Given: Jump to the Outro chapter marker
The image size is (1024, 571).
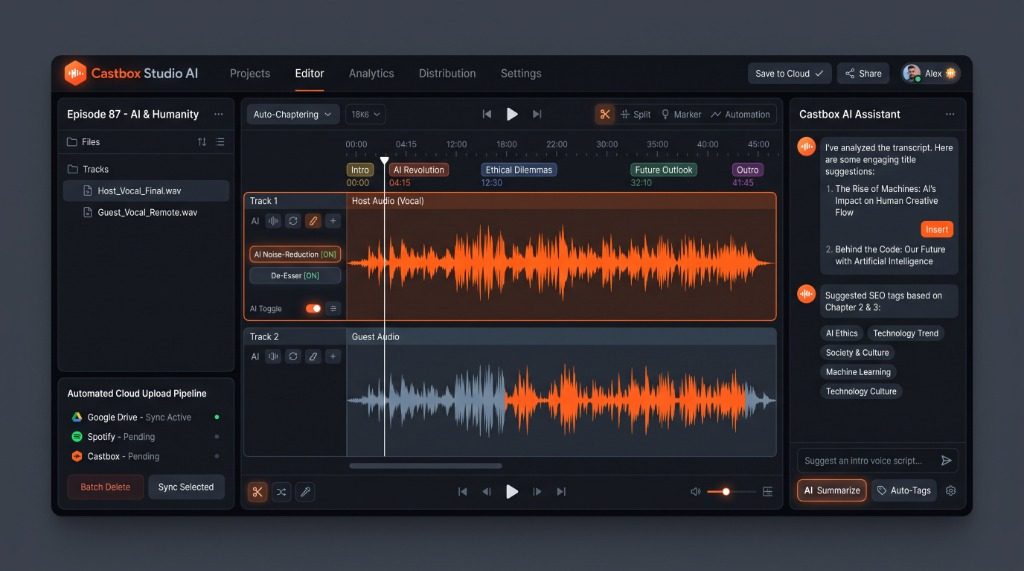Looking at the screenshot, I should (x=747, y=170).
